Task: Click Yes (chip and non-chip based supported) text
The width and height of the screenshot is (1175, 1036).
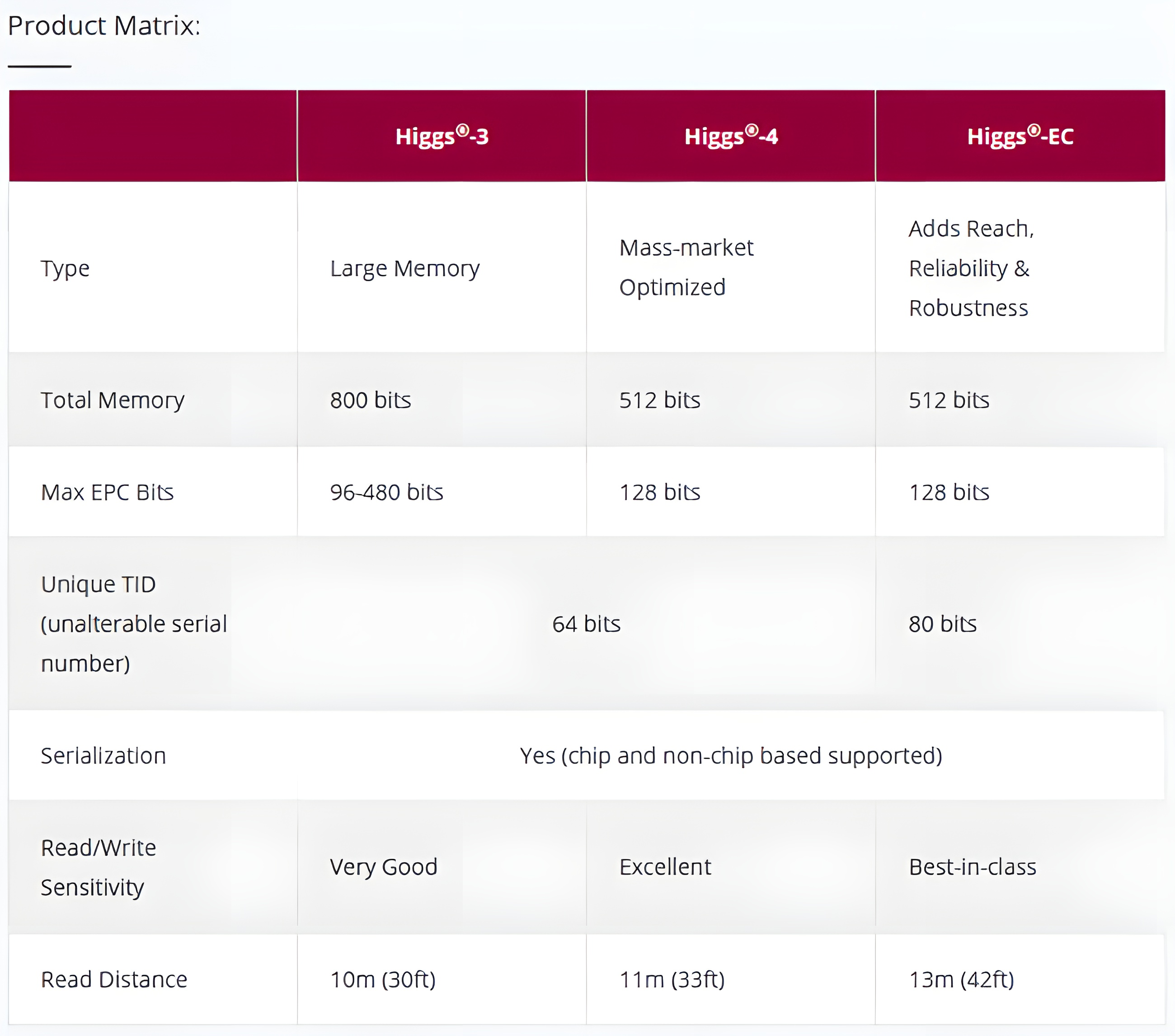Action: click(x=731, y=755)
